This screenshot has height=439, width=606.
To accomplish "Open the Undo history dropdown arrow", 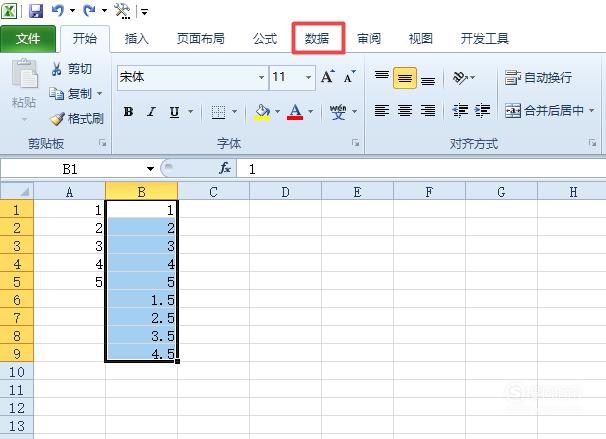I will (72, 11).
